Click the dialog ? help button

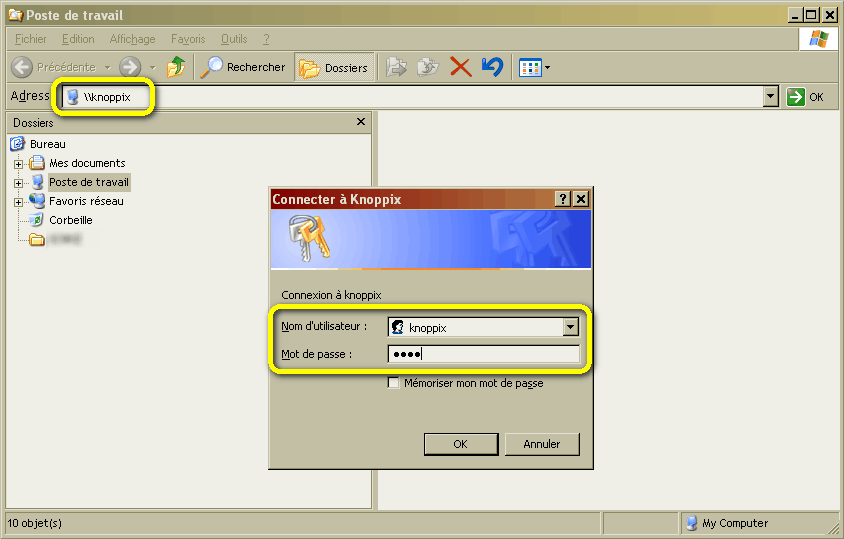point(562,199)
